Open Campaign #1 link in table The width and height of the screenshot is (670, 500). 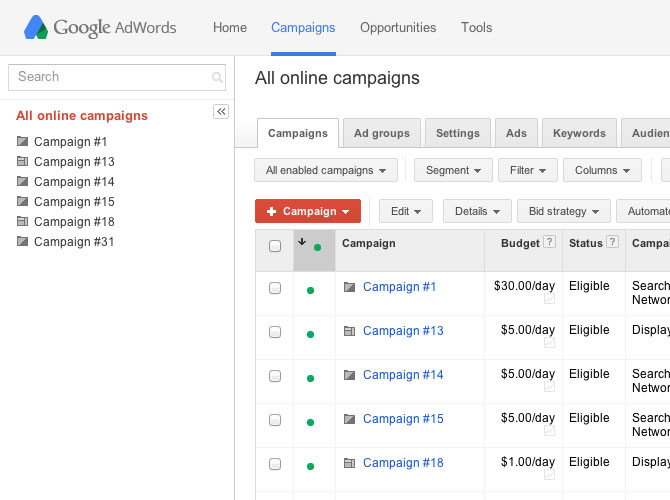(x=400, y=286)
